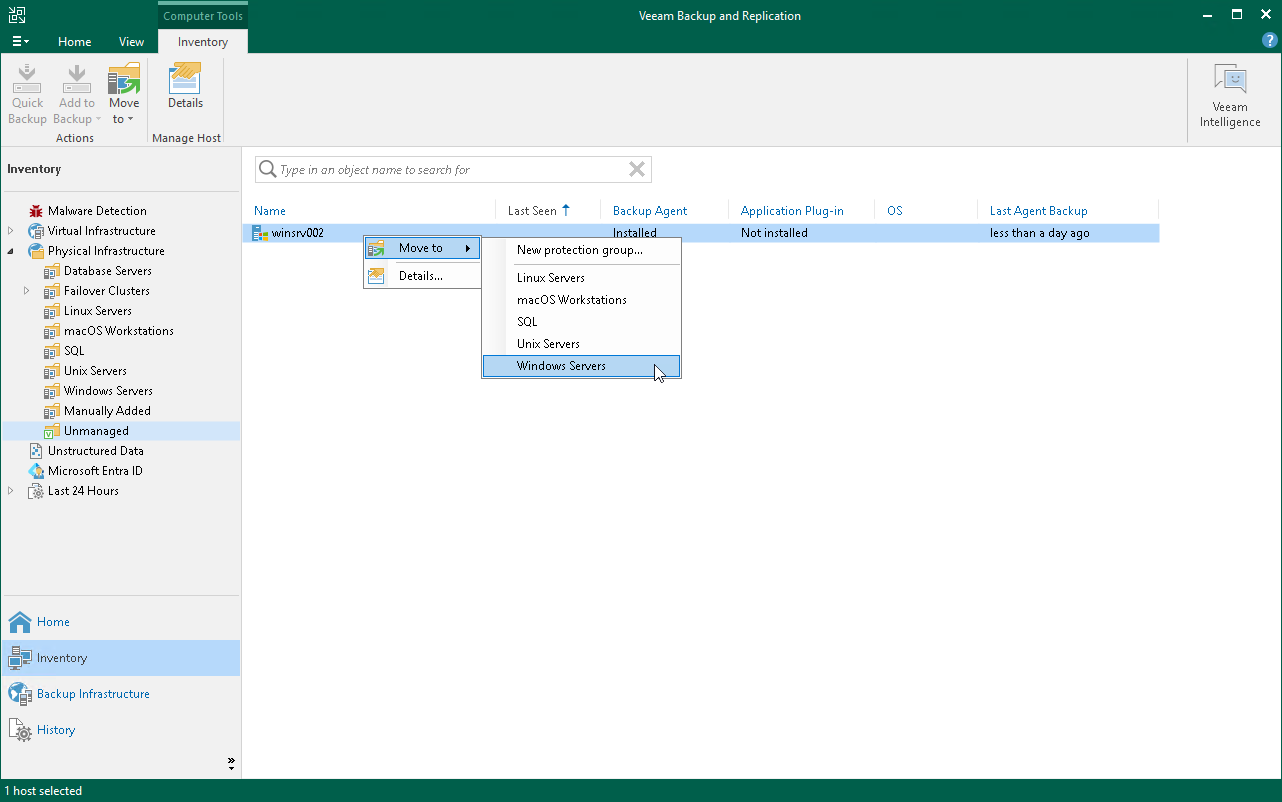Click the Linux Servers tree icon
The width and height of the screenshot is (1282, 802).
pos(52,311)
